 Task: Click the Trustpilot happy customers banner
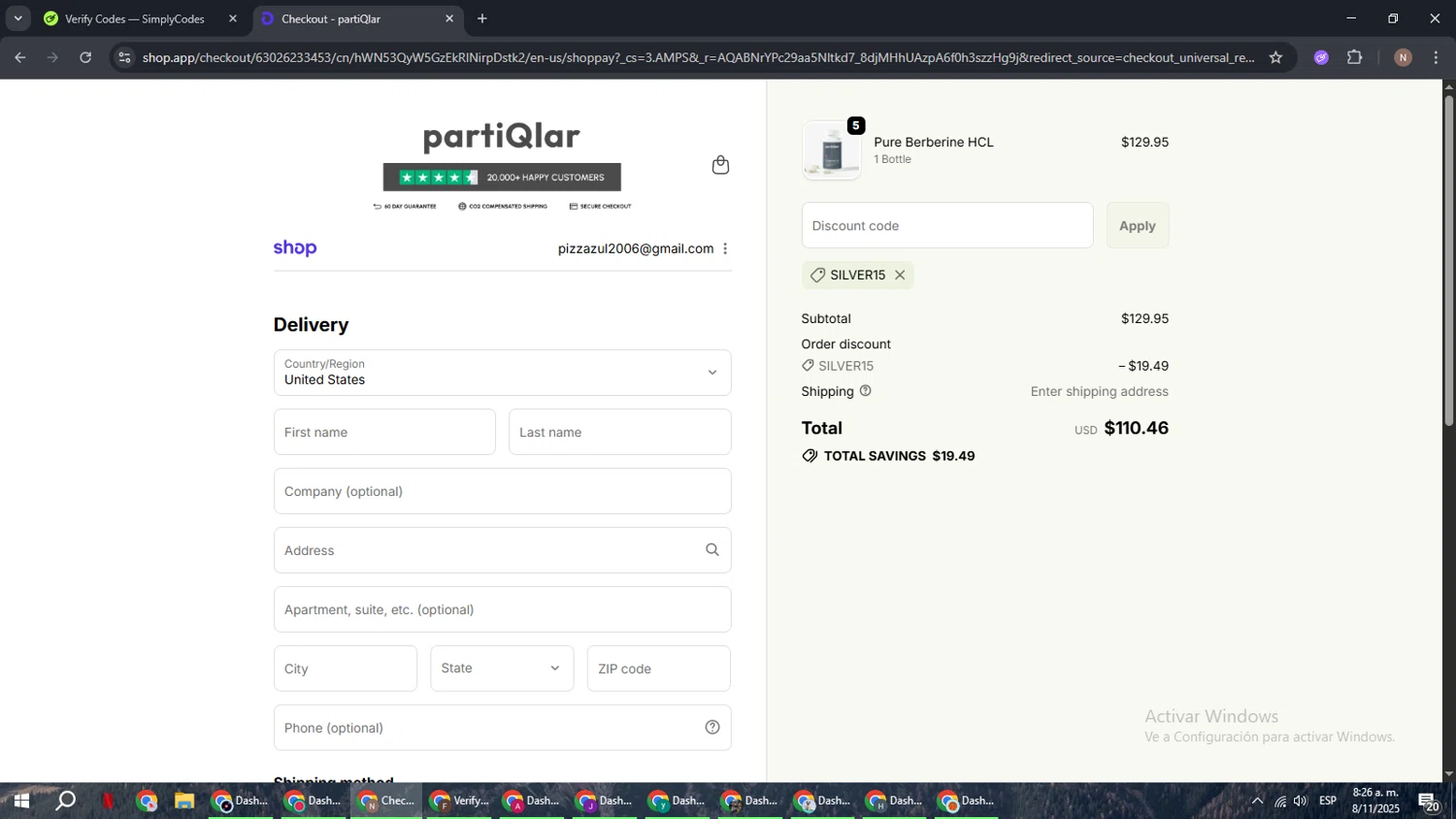(502, 178)
